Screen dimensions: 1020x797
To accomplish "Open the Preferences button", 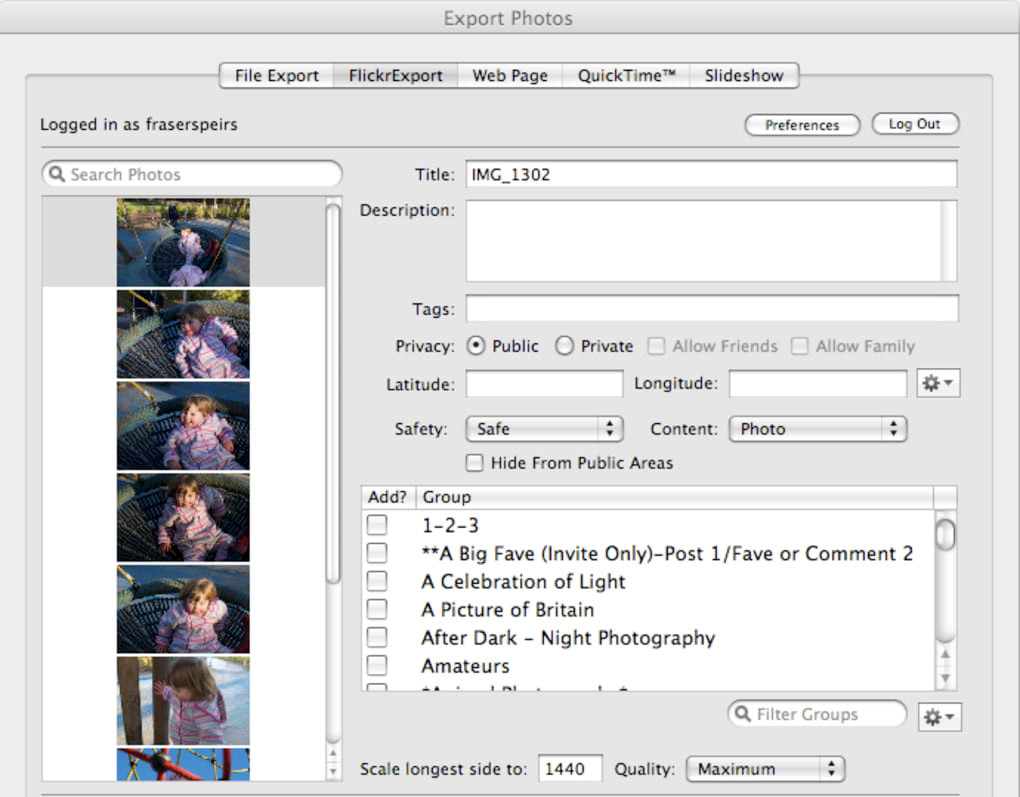I will click(802, 124).
